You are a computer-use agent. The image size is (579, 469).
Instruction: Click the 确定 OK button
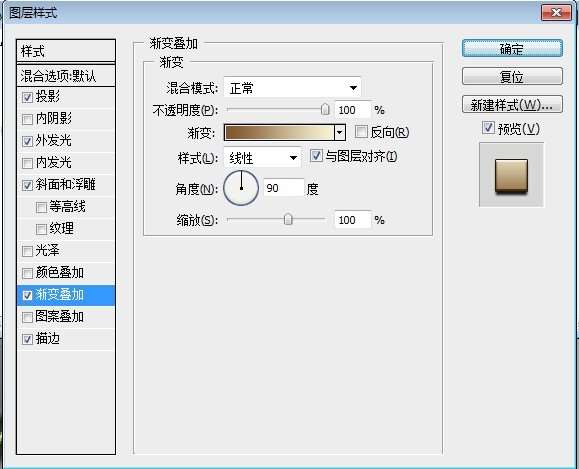[x=512, y=48]
